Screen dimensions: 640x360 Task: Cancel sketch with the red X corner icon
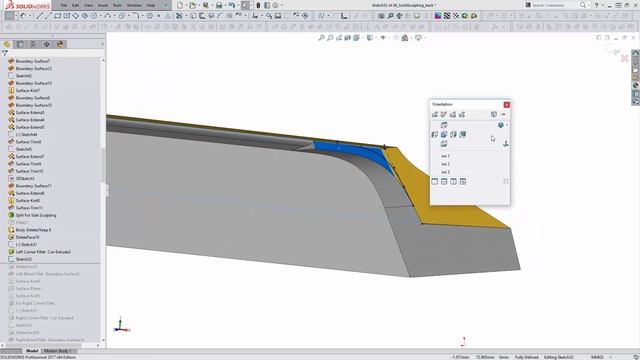(x=624, y=59)
